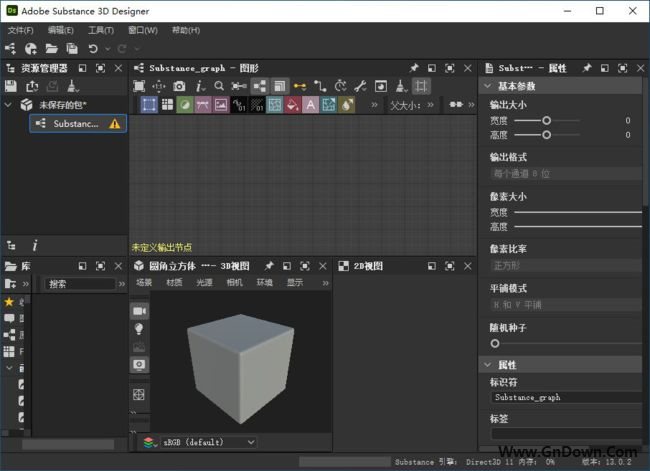Open the info display options in graph toolbar
650x471 pixels.
pyautogui.click(x=200, y=86)
